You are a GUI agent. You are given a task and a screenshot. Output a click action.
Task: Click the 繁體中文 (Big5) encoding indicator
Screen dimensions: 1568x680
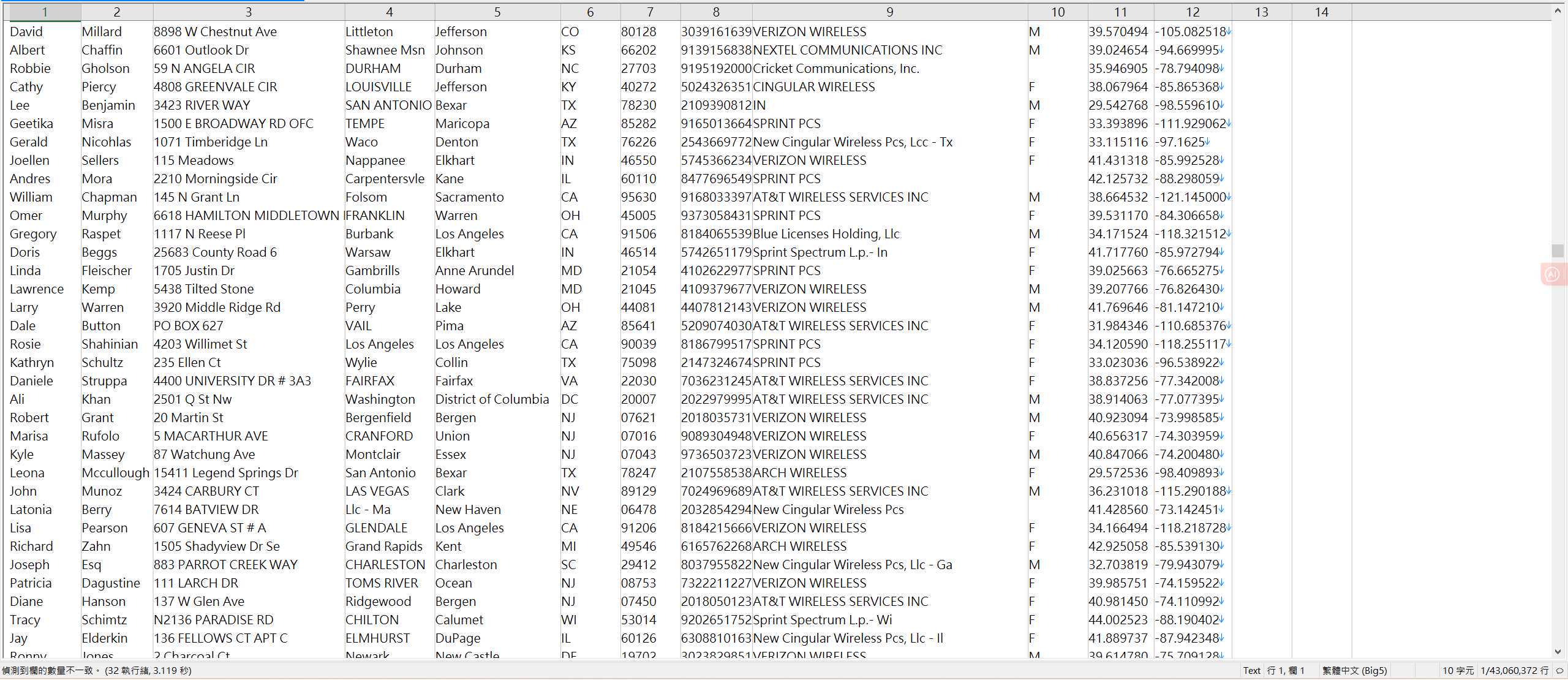point(1354,671)
